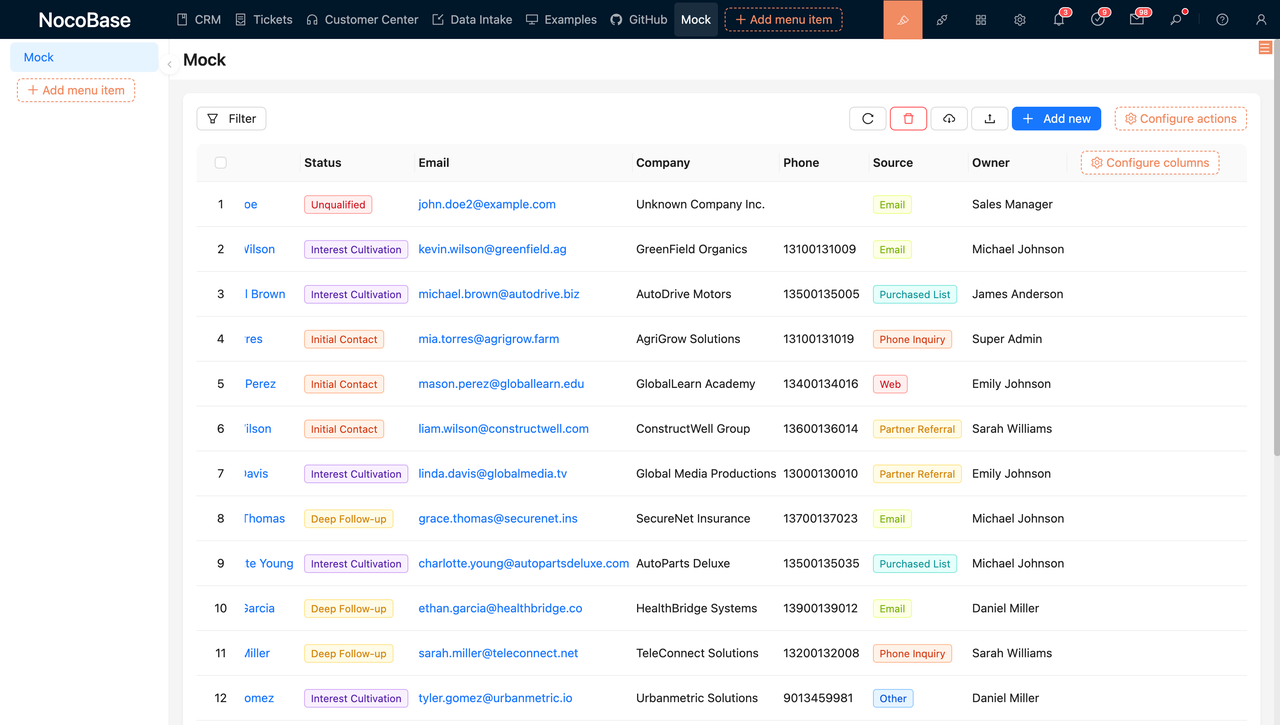Open email kevin.wilson@greenfield.ag
The width and height of the screenshot is (1280, 725).
[492, 249]
